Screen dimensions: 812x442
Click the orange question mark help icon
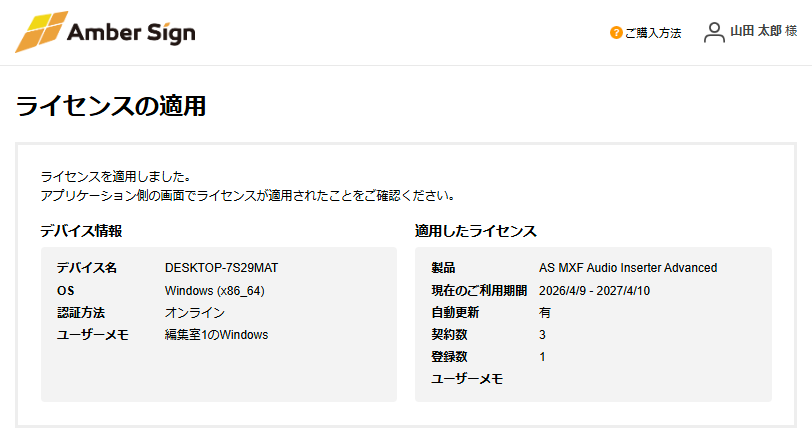616,33
